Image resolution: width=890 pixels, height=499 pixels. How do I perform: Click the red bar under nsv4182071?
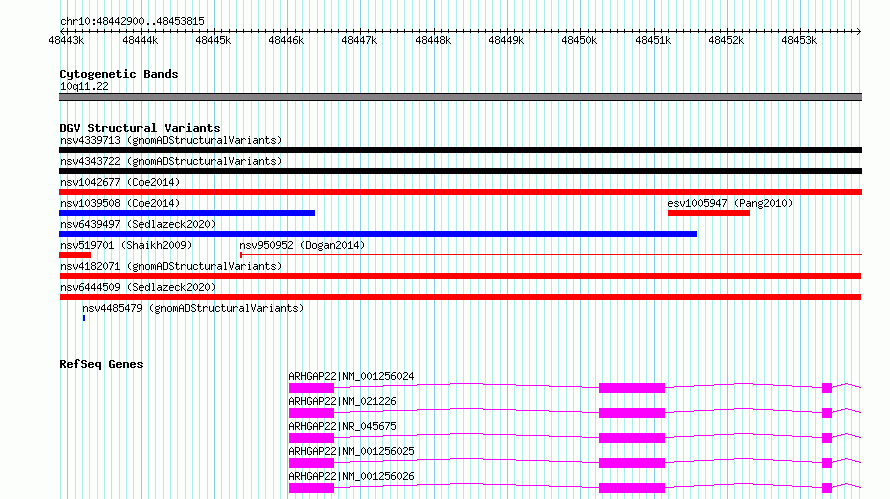pyautogui.click(x=460, y=276)
